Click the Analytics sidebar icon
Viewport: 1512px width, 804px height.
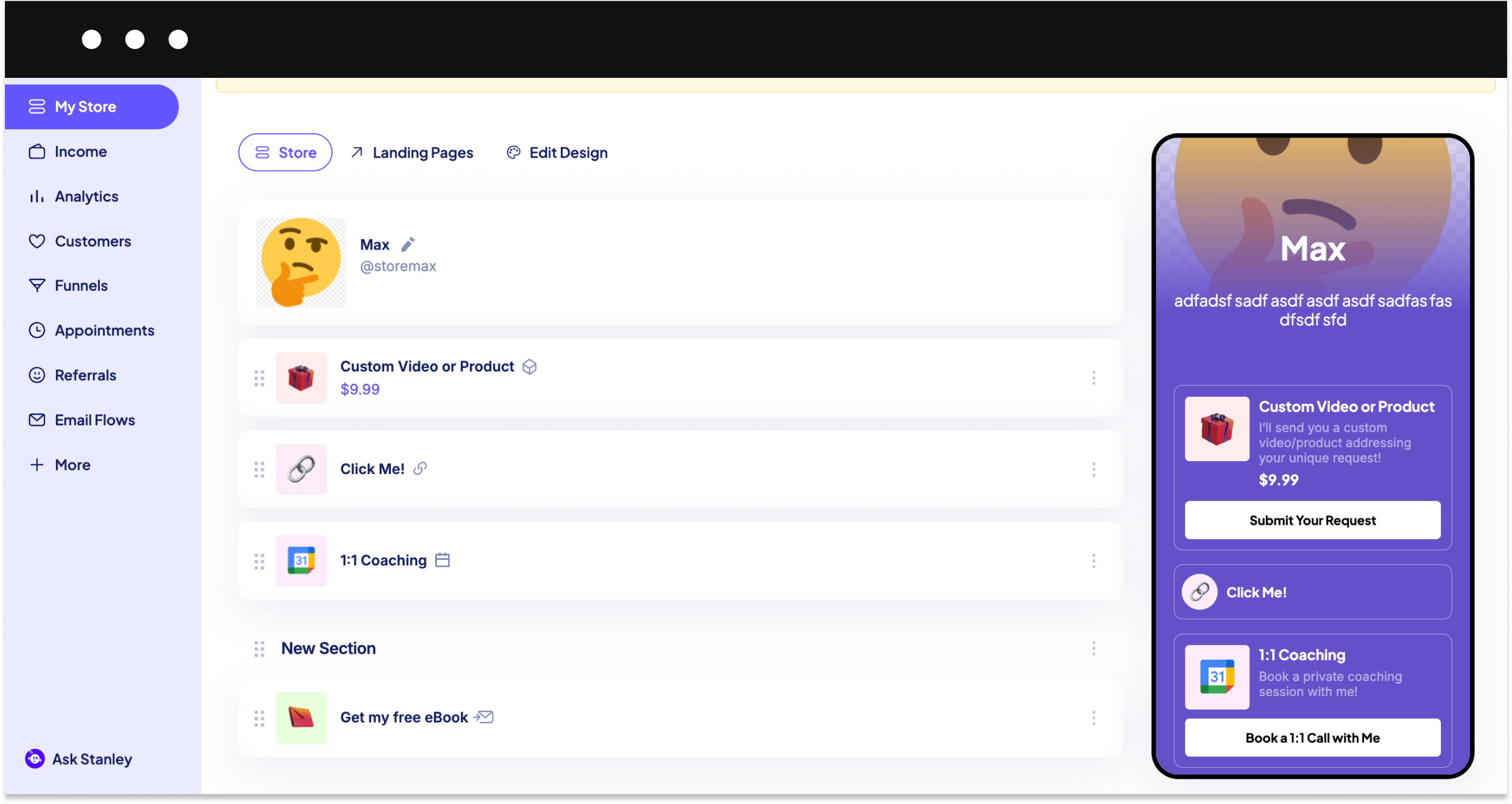(37, 196)
